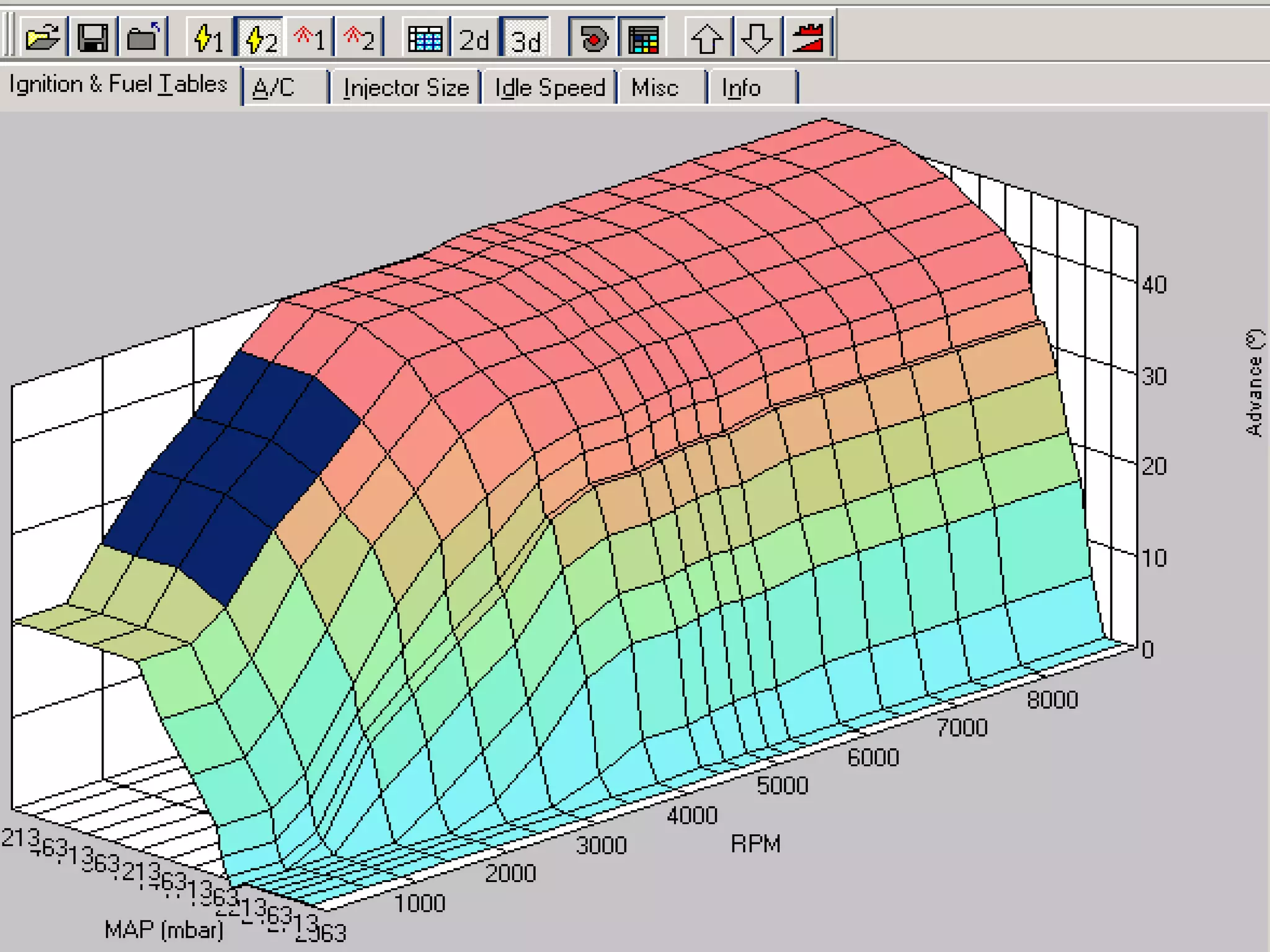
Task: Switch to the 2d graph view
Action: (x=474, y=38)
